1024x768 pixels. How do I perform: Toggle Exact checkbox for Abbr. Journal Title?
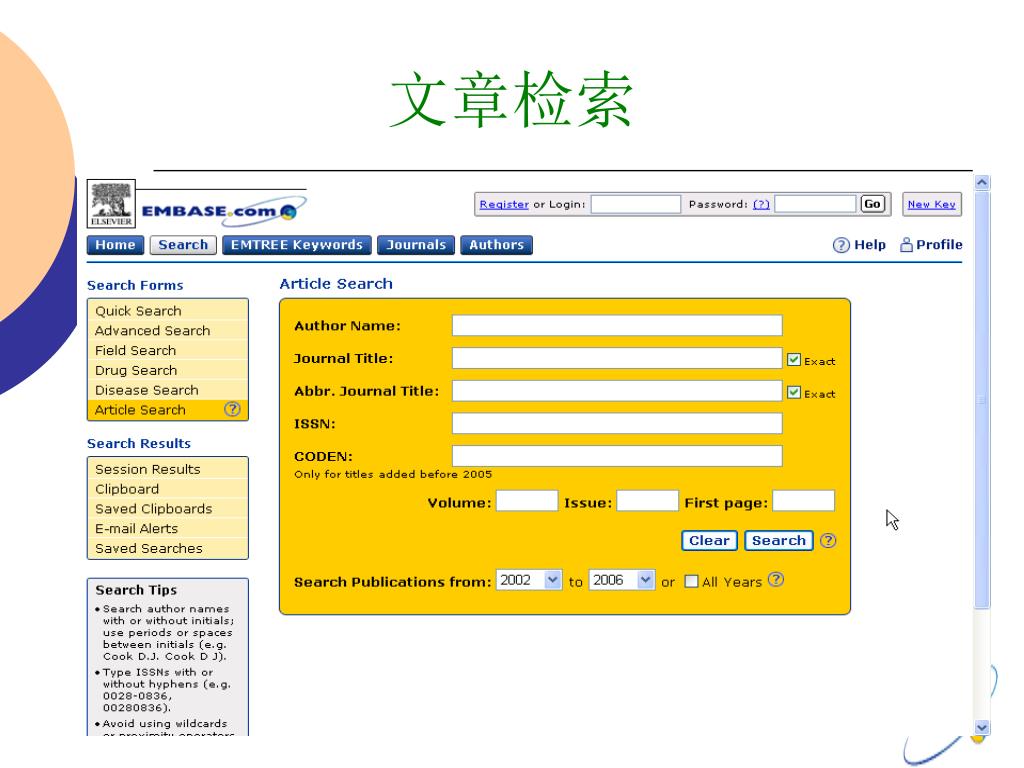point(793,392)
